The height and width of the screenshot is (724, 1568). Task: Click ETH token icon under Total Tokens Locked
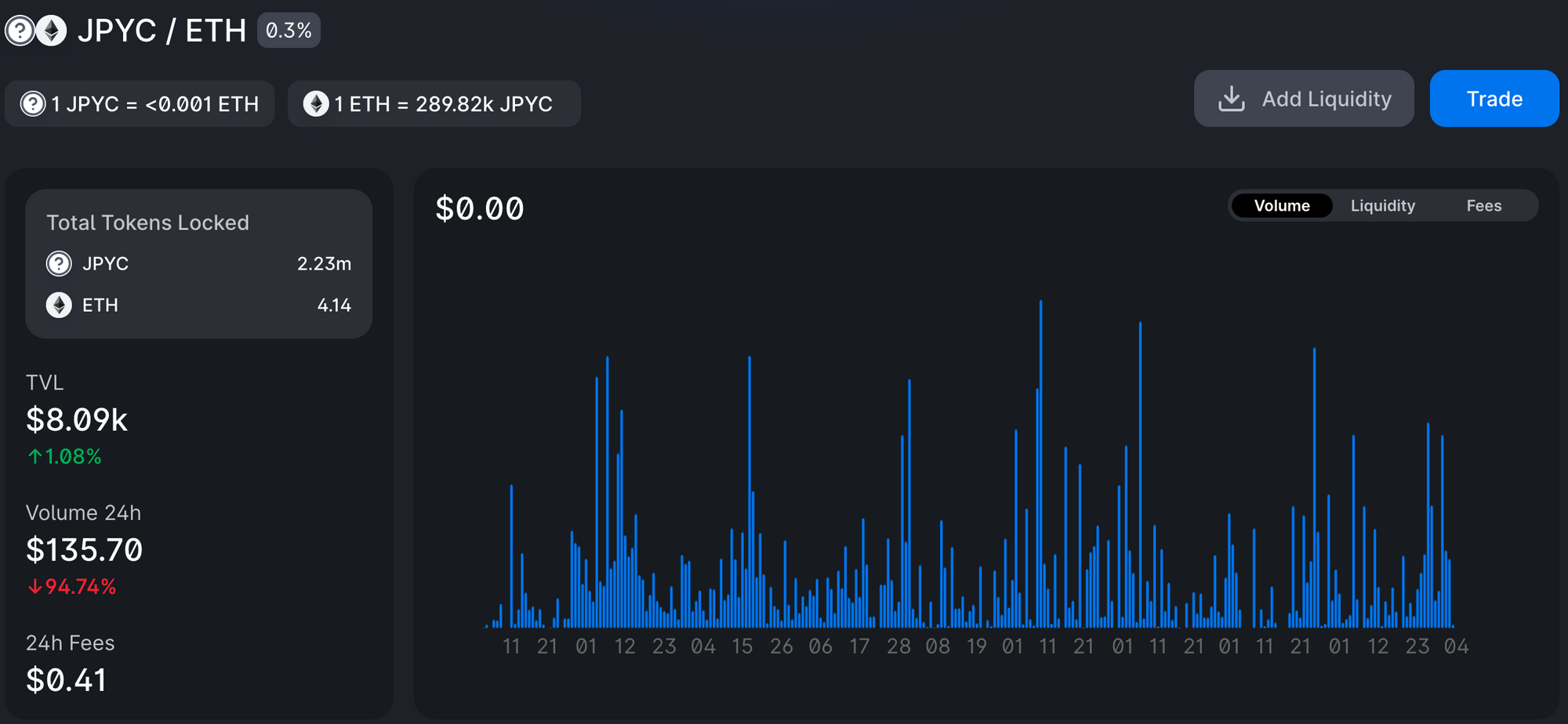[59, 305]
